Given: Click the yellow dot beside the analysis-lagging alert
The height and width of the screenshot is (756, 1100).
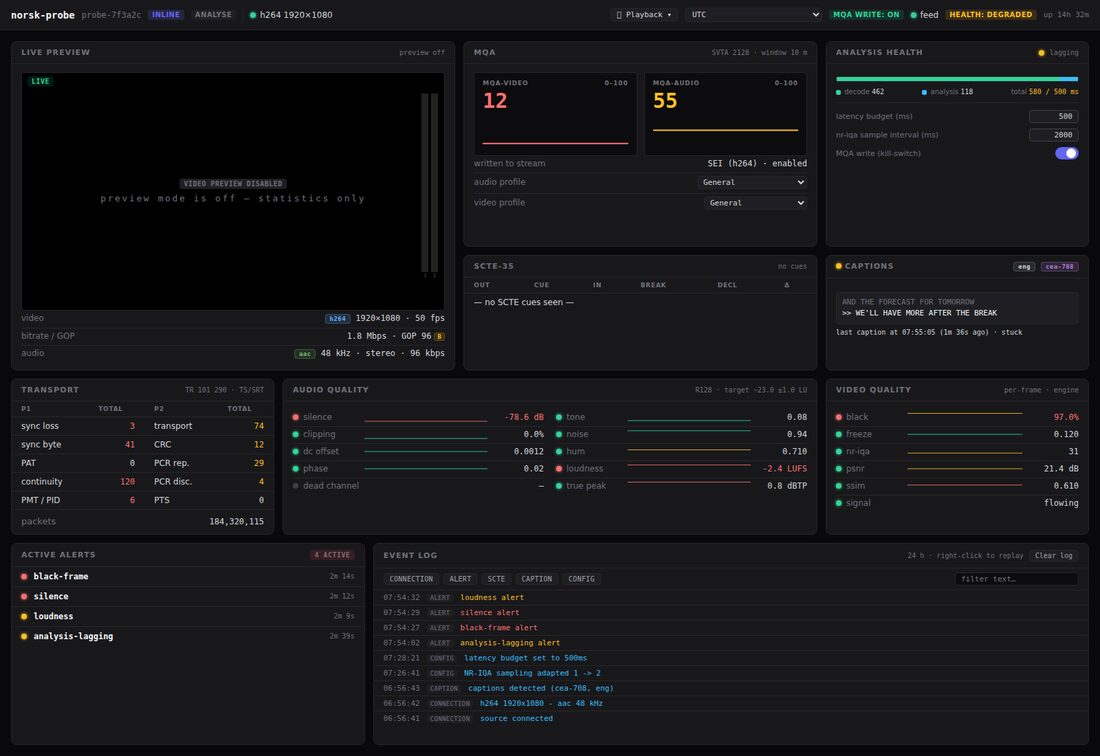Looking at the screenshot, I should 24,637.
